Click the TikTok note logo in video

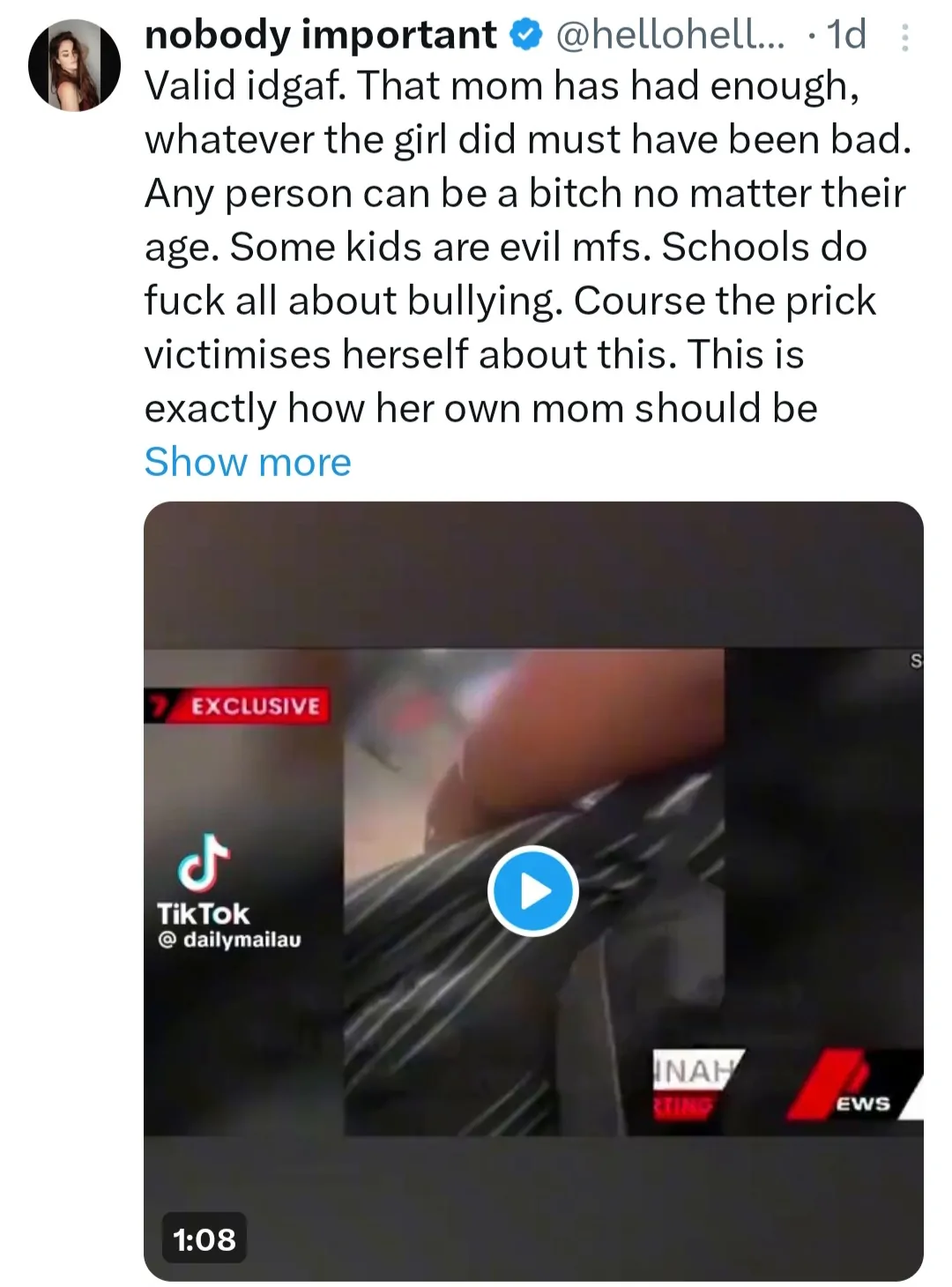tap(204, 860)
